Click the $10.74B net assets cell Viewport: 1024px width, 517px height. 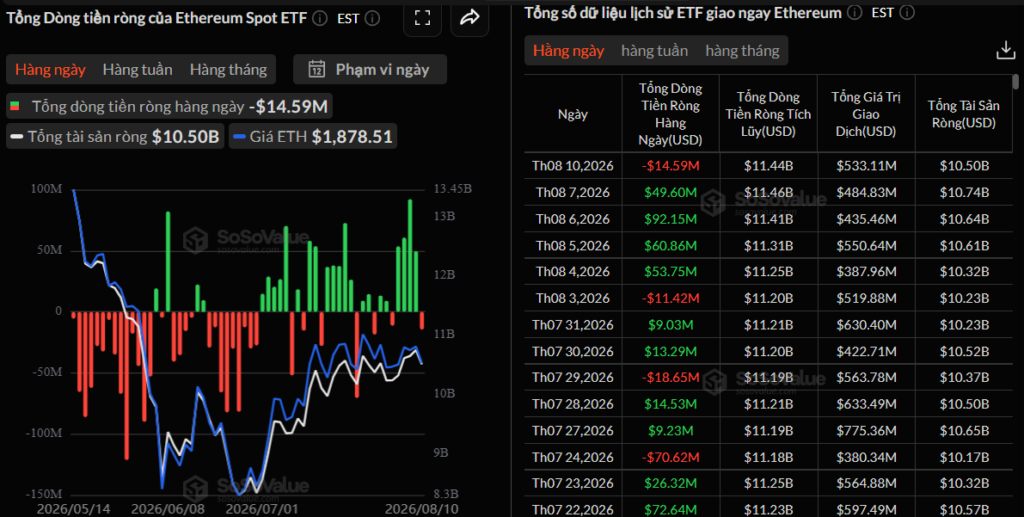coord(964,193)
